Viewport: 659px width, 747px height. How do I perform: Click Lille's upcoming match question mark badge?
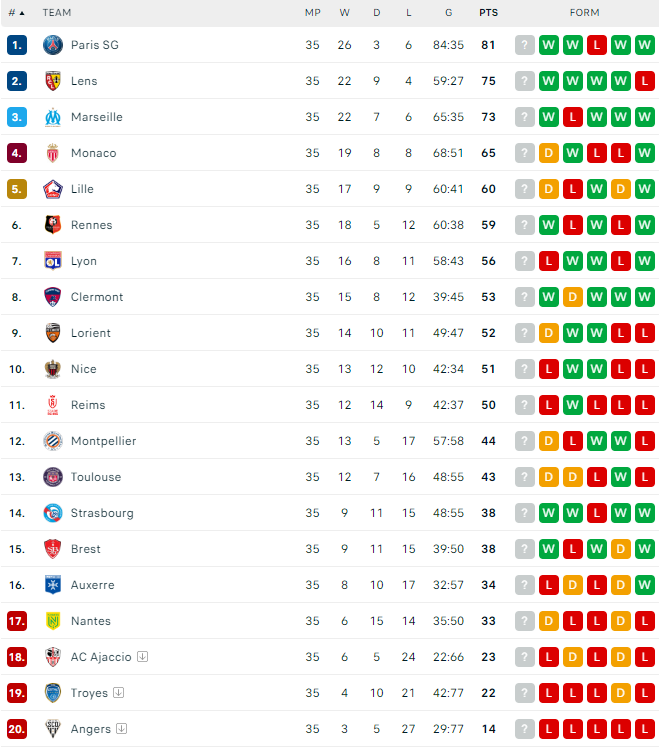click(x=525, y=189)
